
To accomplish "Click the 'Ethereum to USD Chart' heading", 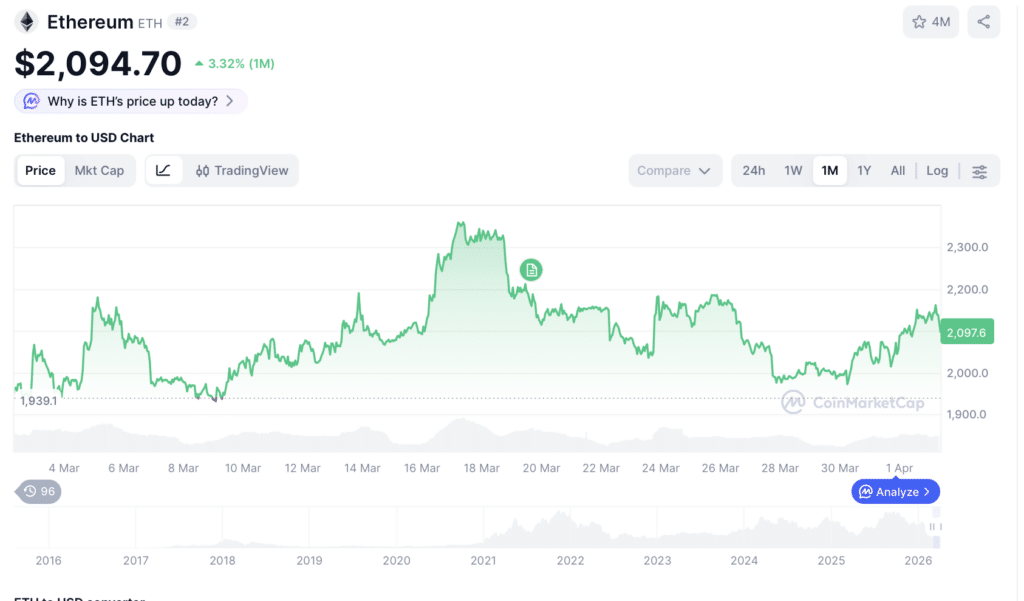I will pos(84,138).
